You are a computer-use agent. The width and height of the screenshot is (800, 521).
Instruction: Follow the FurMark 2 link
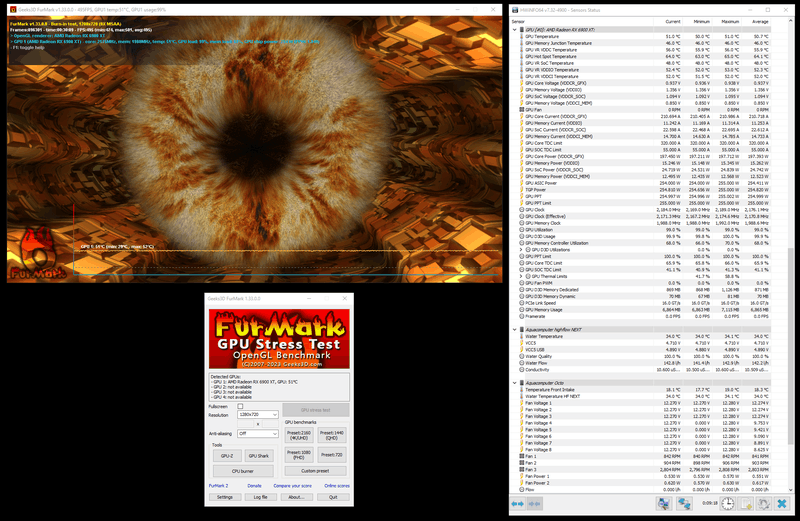tap(218, 486)
